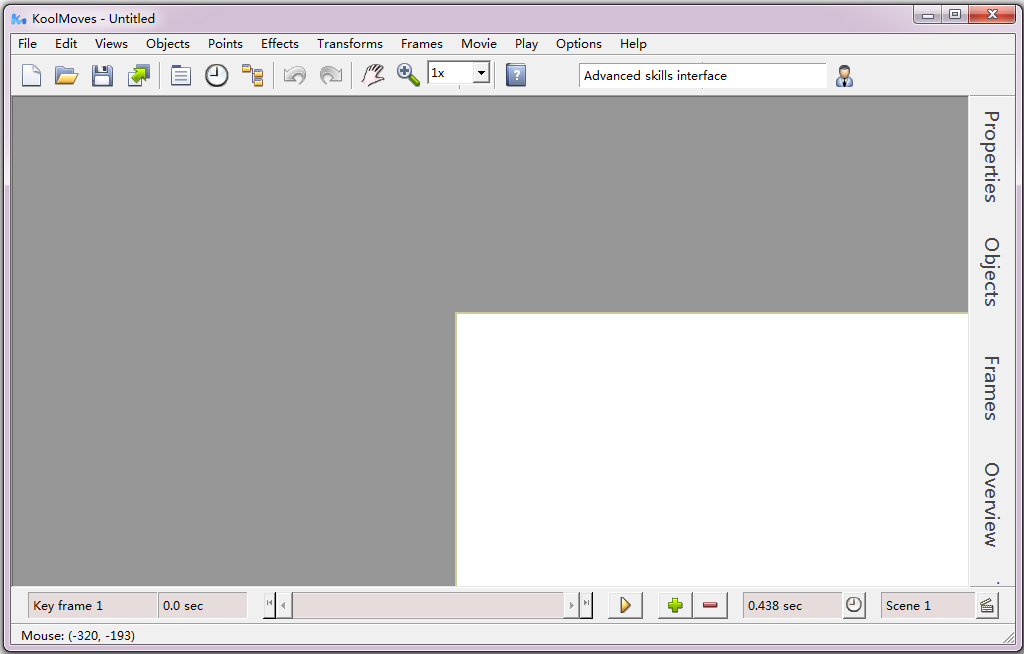
Task: Delete key frame with red minus
Action: [710, 606]
